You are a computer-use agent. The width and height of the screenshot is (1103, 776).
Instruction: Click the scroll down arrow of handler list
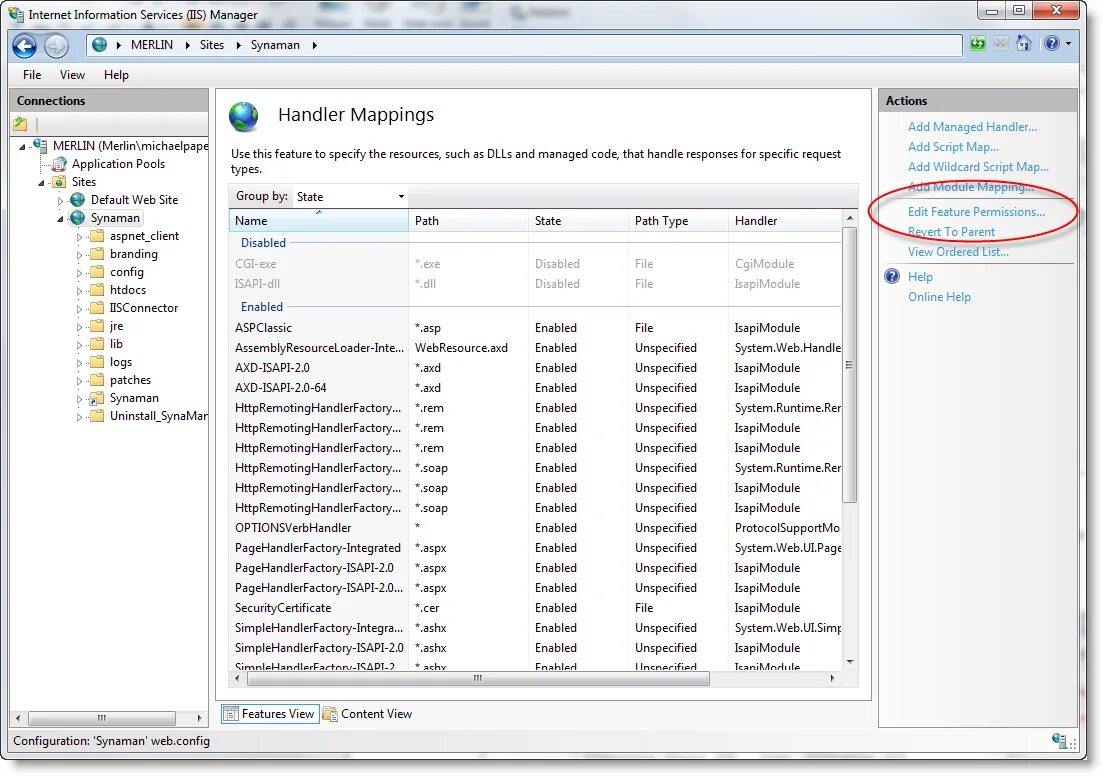[x=850, y=662]
